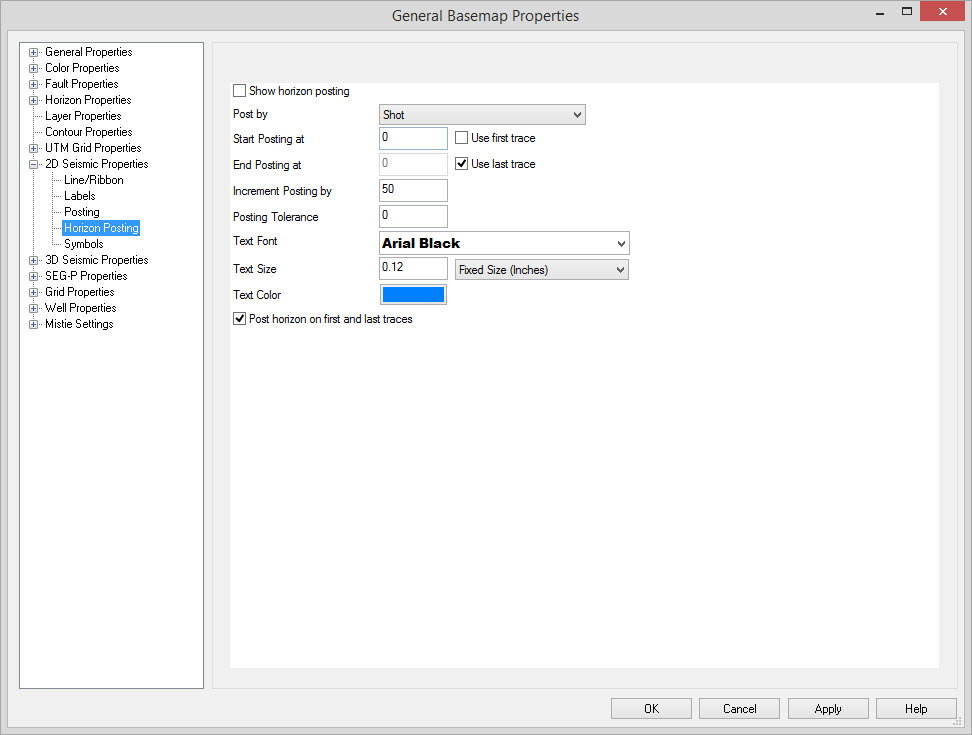Click the Increment Posting by field
The height and width of the screenshot is (735, 972).
click(x=413, y=190)
